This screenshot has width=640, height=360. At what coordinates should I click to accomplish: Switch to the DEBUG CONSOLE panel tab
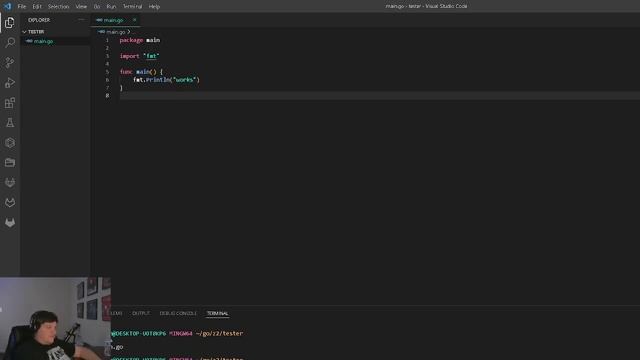[178, 313]
